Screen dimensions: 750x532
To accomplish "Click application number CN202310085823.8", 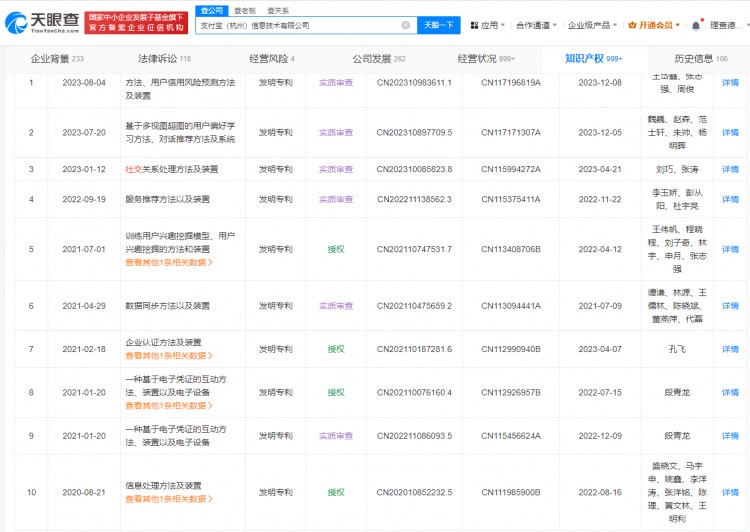I will (x=414, y=169).
